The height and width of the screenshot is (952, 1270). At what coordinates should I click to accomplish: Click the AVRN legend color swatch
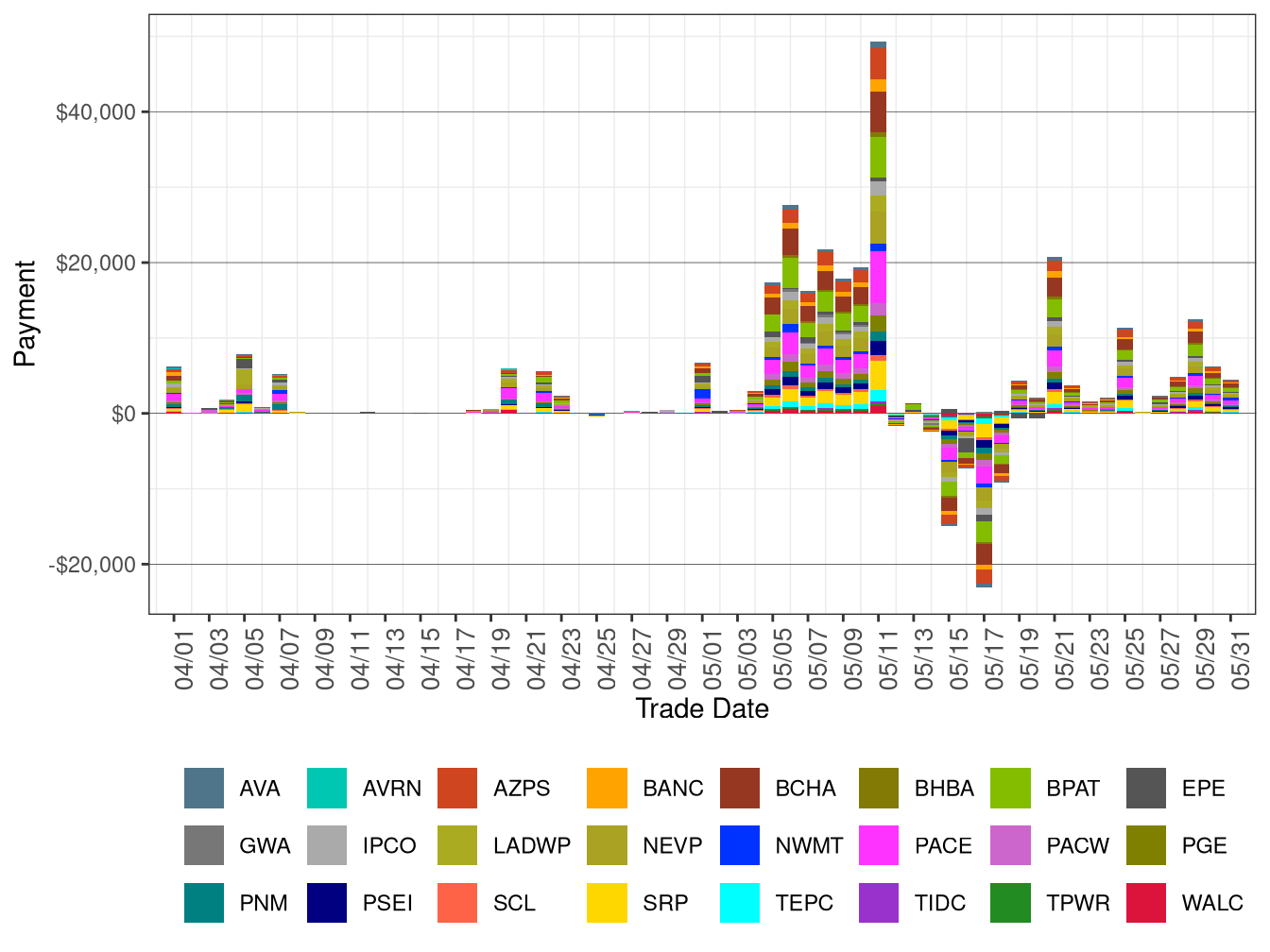pos(327,789)
